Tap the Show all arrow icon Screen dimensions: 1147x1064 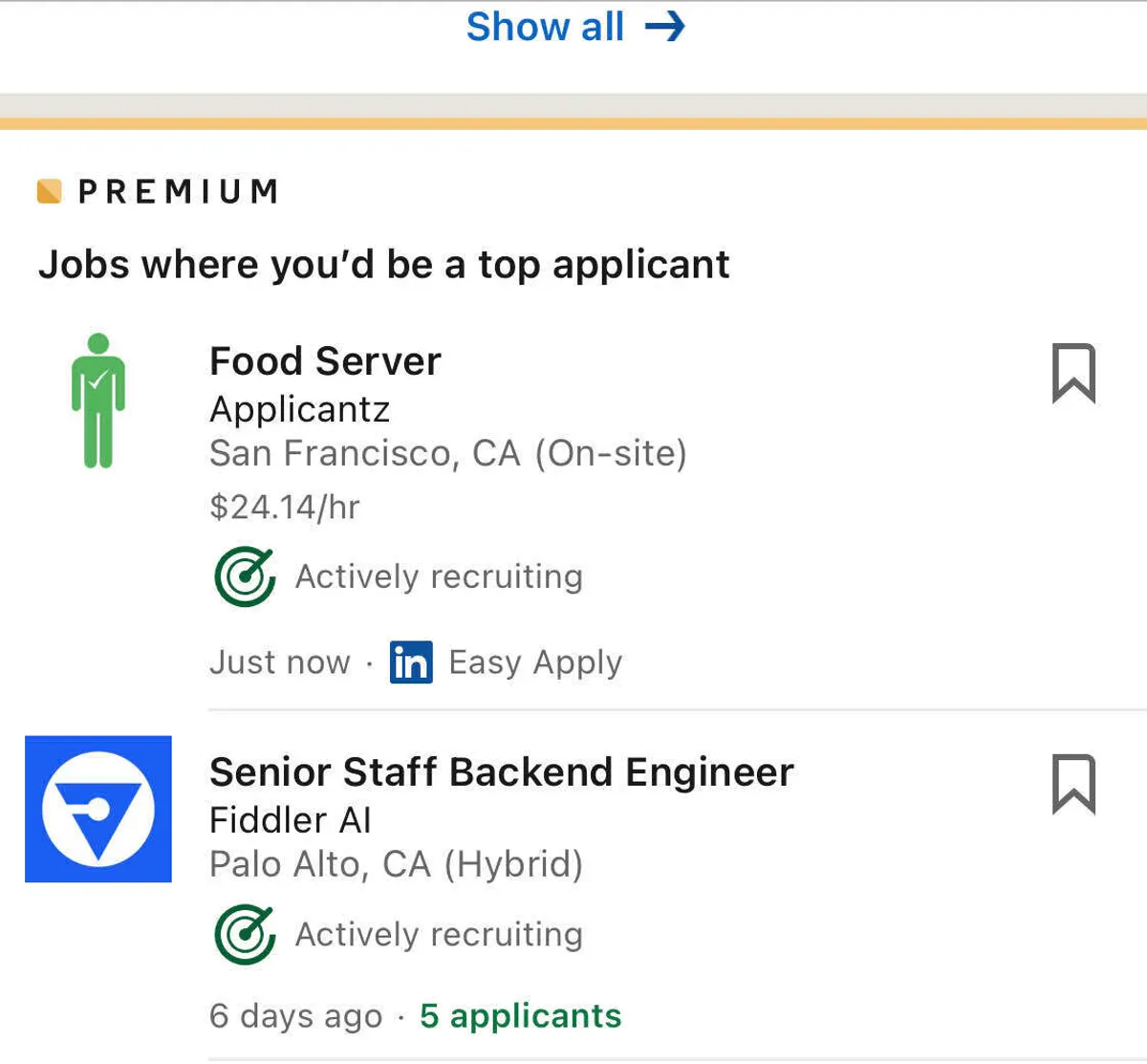click(665, 27)
